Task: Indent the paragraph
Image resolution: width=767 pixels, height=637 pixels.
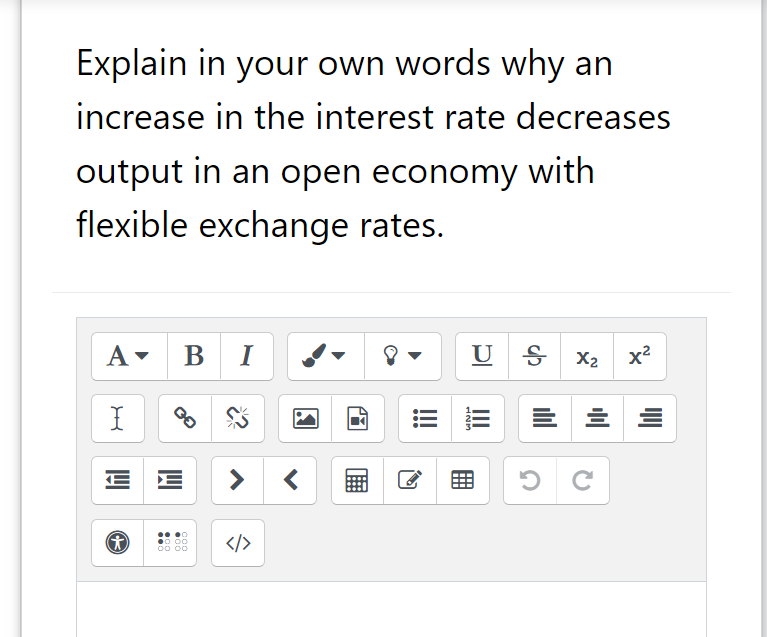Action: click(170, 480)
